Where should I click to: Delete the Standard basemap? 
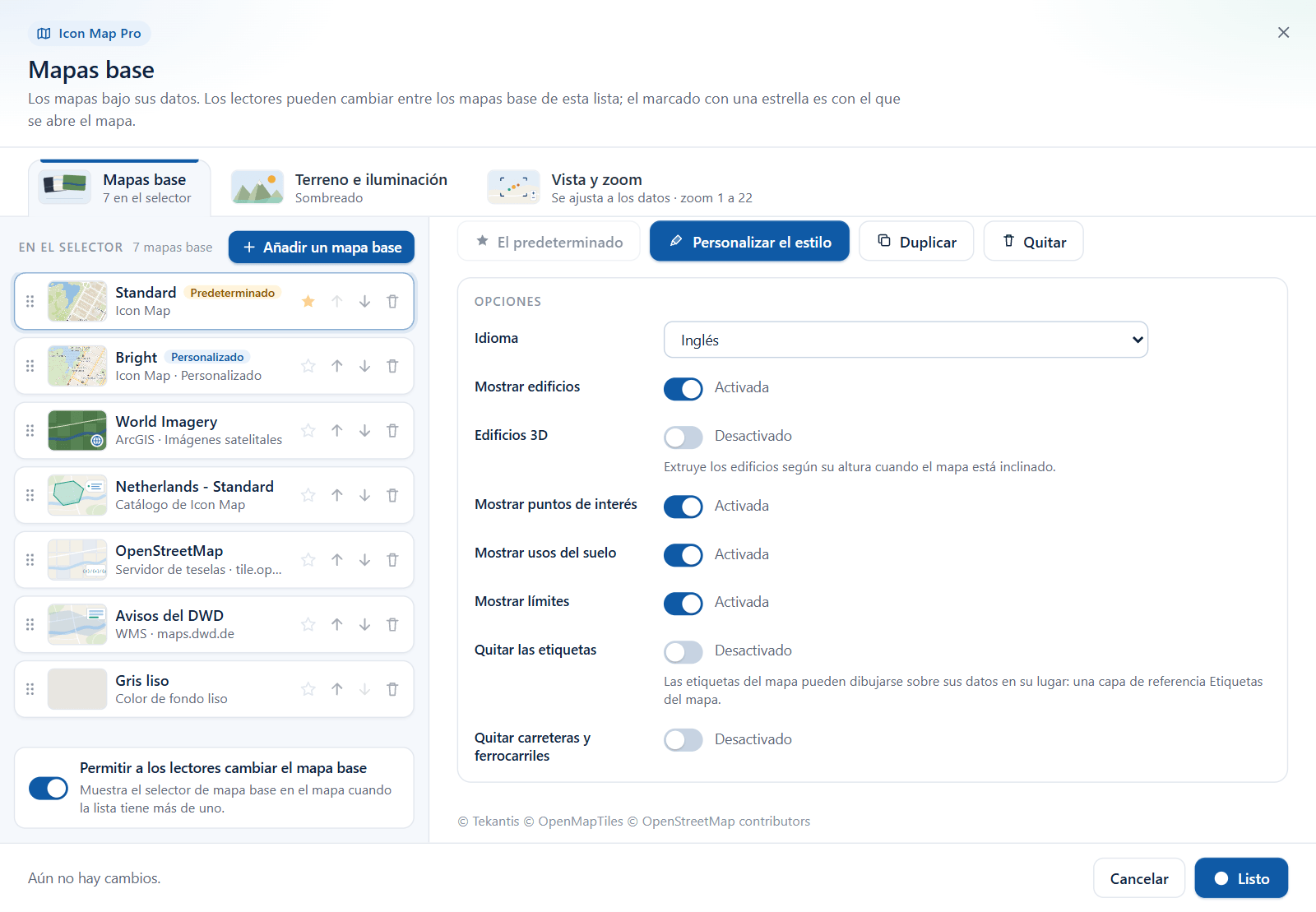point(392,301)
